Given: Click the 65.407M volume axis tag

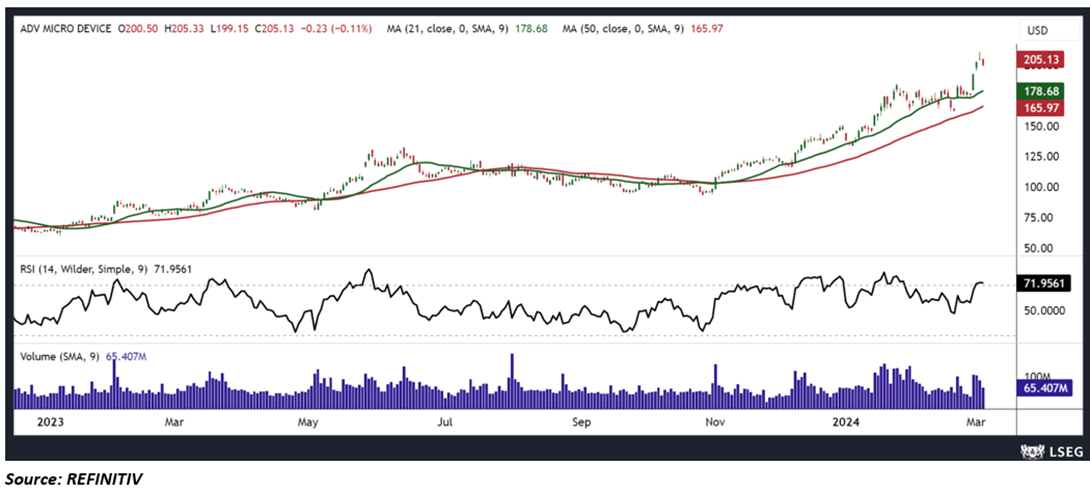Looking at the screenshot, I should pos(1044,387).
